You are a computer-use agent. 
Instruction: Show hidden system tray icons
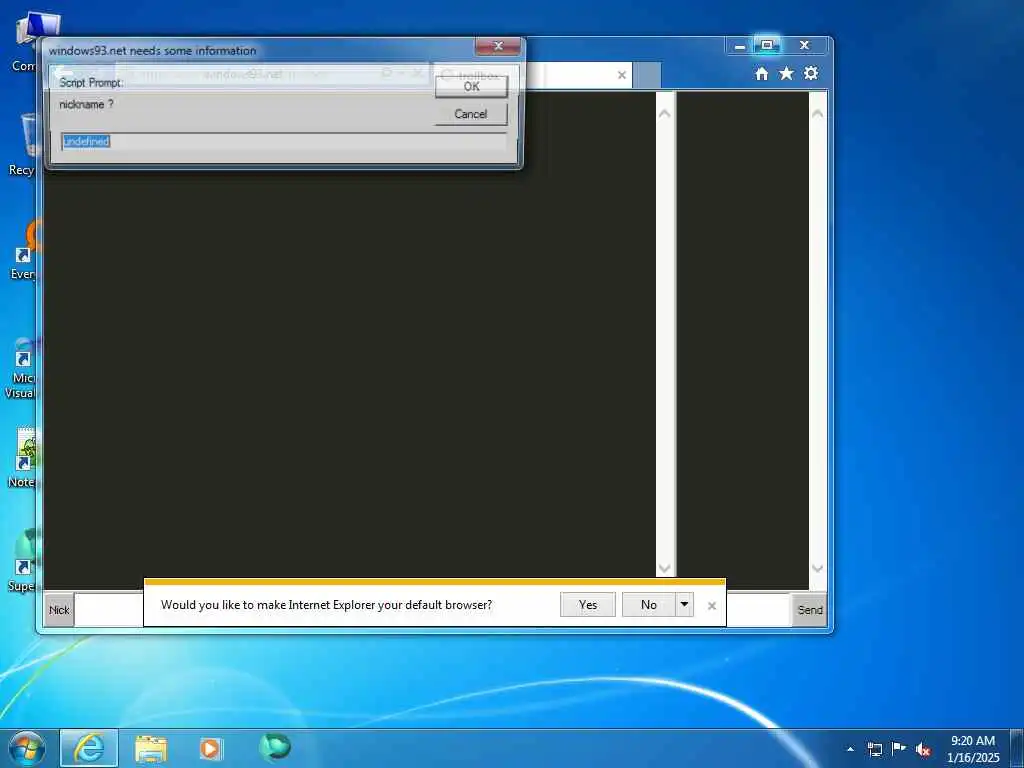tap(850, 749)
